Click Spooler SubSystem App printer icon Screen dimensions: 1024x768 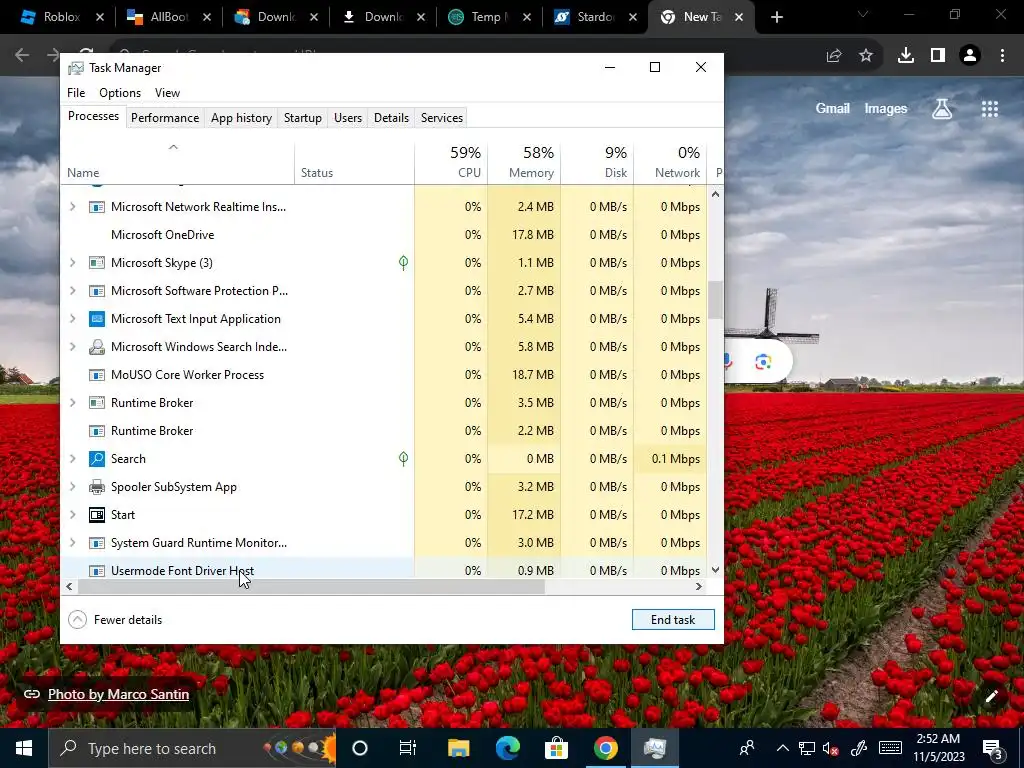[x=97, y=487]
